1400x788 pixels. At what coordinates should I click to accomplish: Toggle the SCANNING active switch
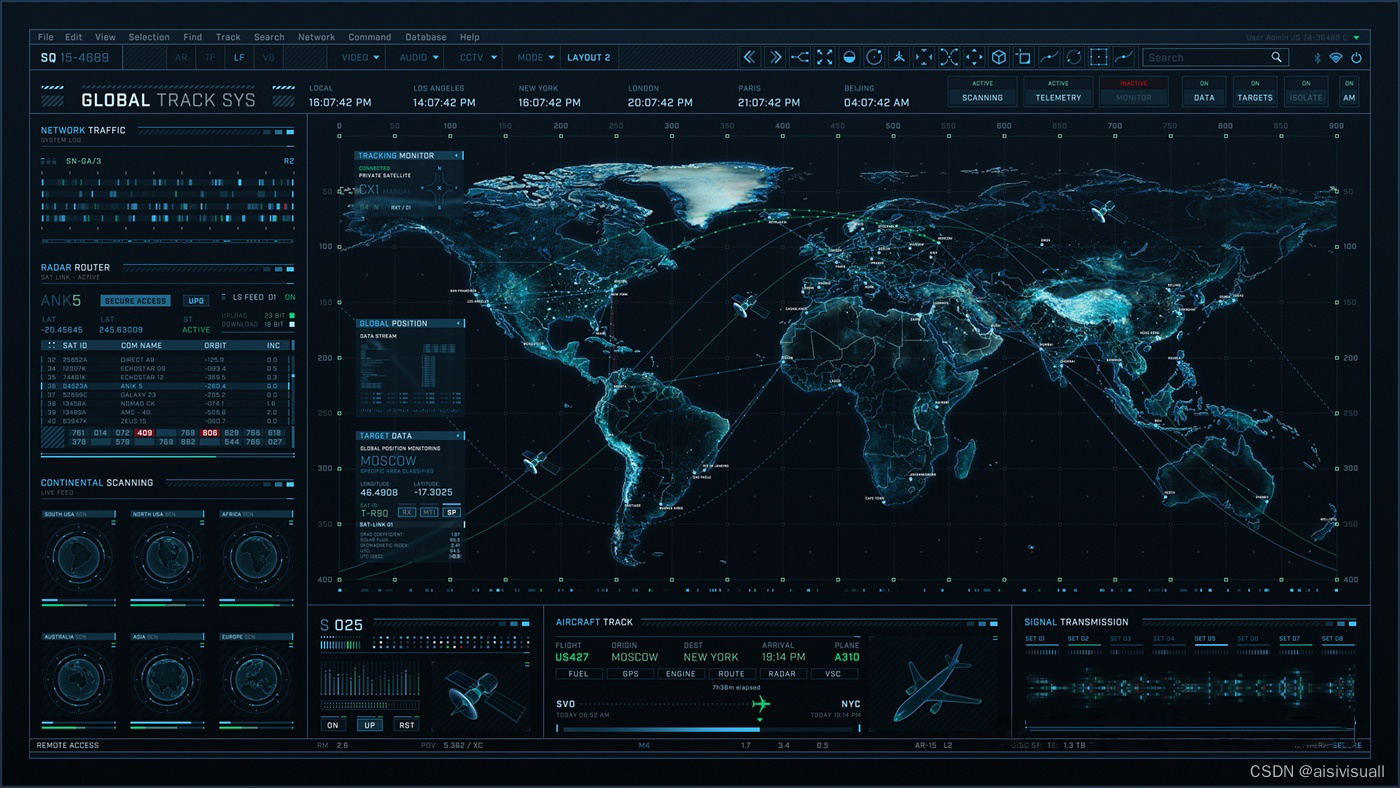click(982, 91)
